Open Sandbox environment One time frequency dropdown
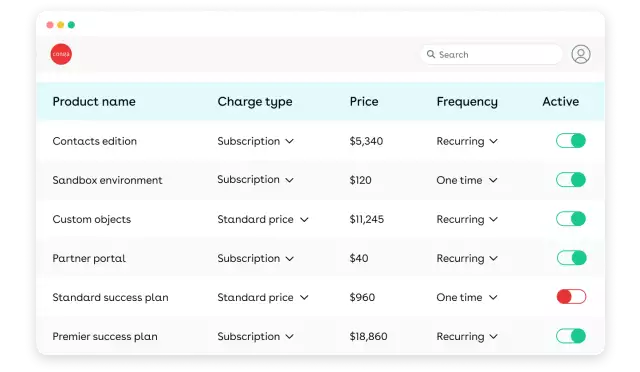Screen dimensions: 640x372 [467, 180]
